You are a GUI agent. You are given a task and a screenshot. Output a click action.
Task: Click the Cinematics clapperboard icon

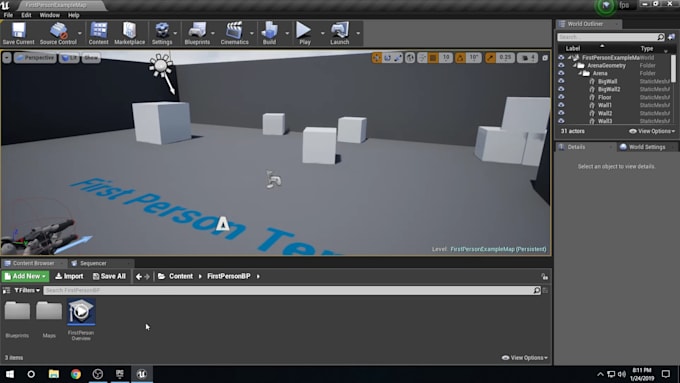234,33
